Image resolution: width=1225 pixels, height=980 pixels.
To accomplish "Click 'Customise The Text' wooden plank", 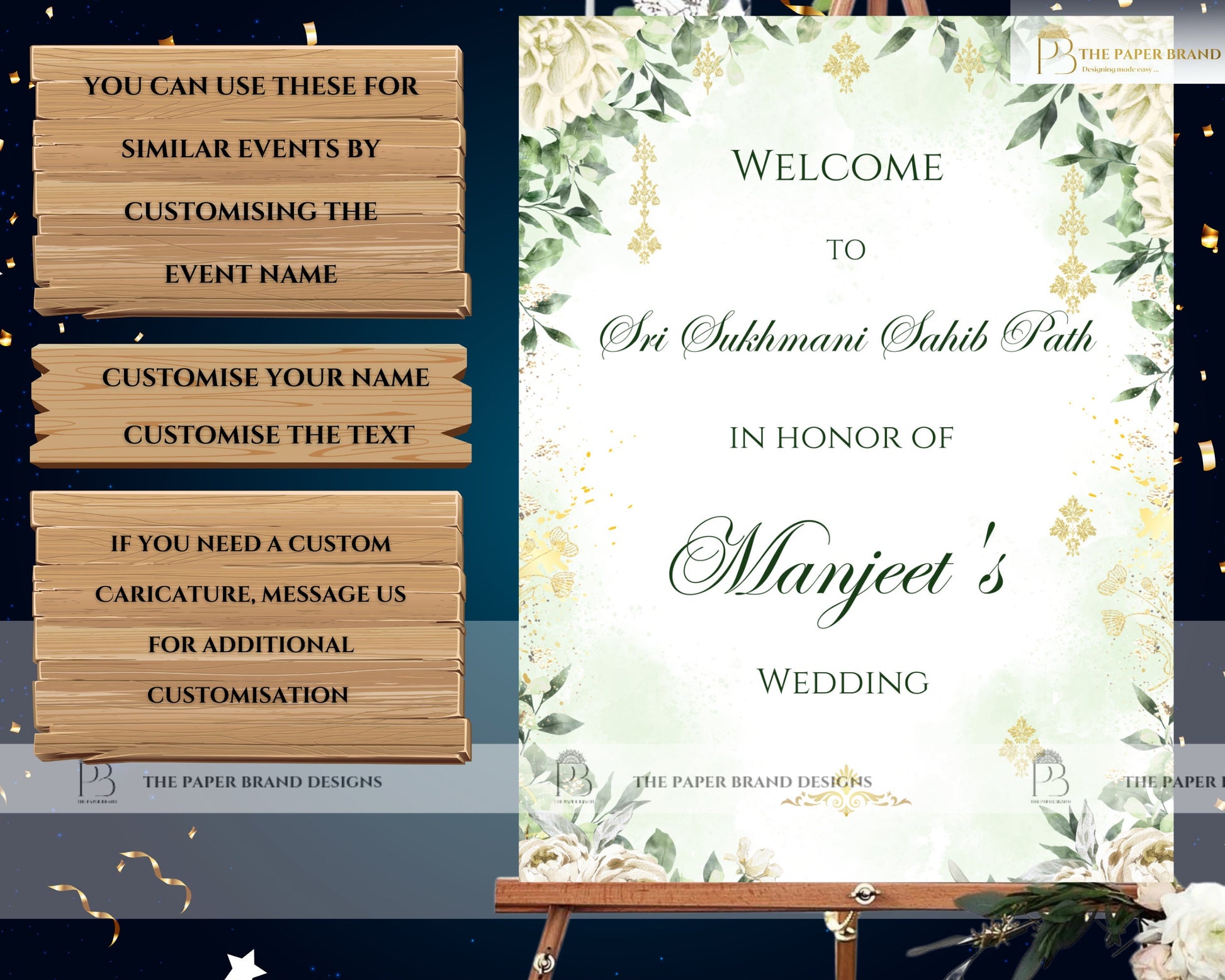I will [269, 435].
